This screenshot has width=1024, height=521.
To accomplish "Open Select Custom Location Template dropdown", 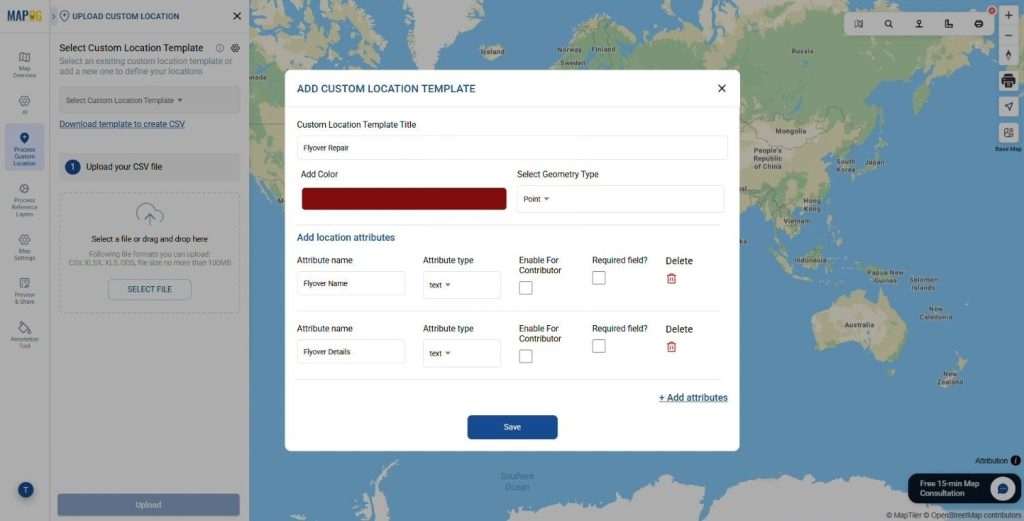I will (x=150, y=100).
